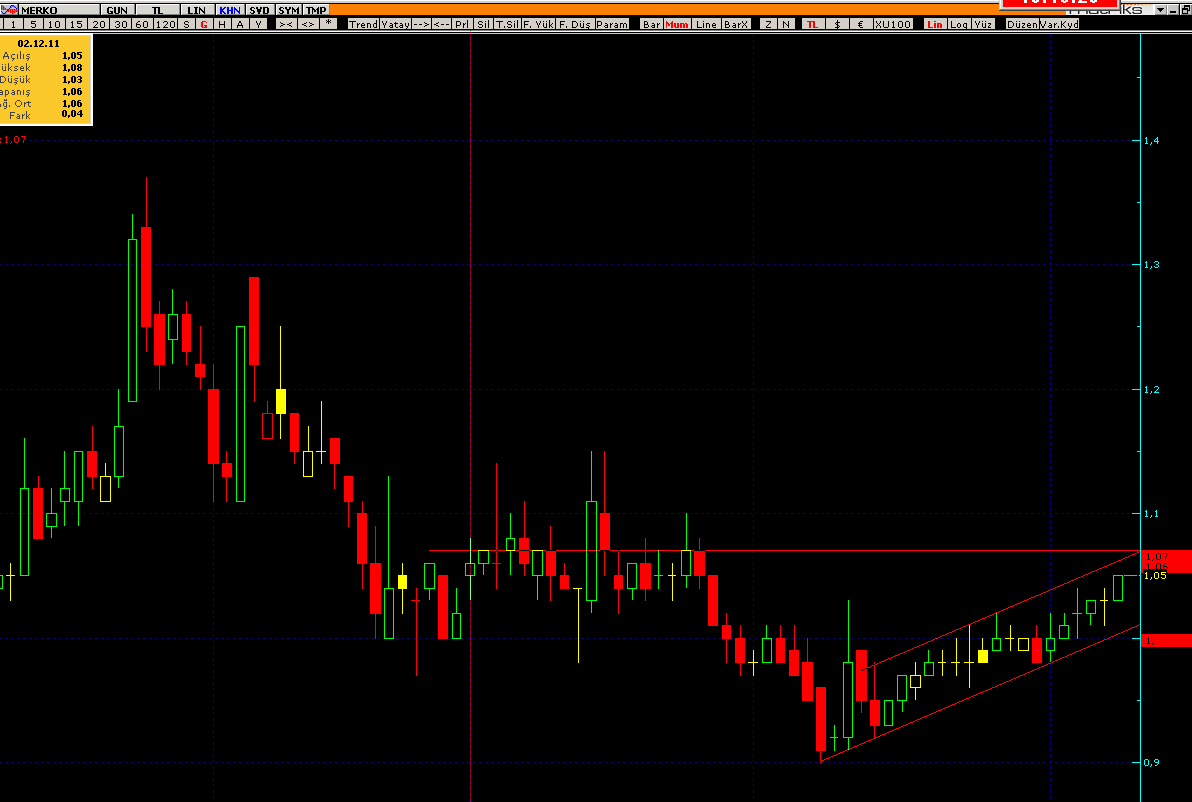Toggle Mum candlestick chart style
The image size is (1192, 802).
[x=678, y=24]
